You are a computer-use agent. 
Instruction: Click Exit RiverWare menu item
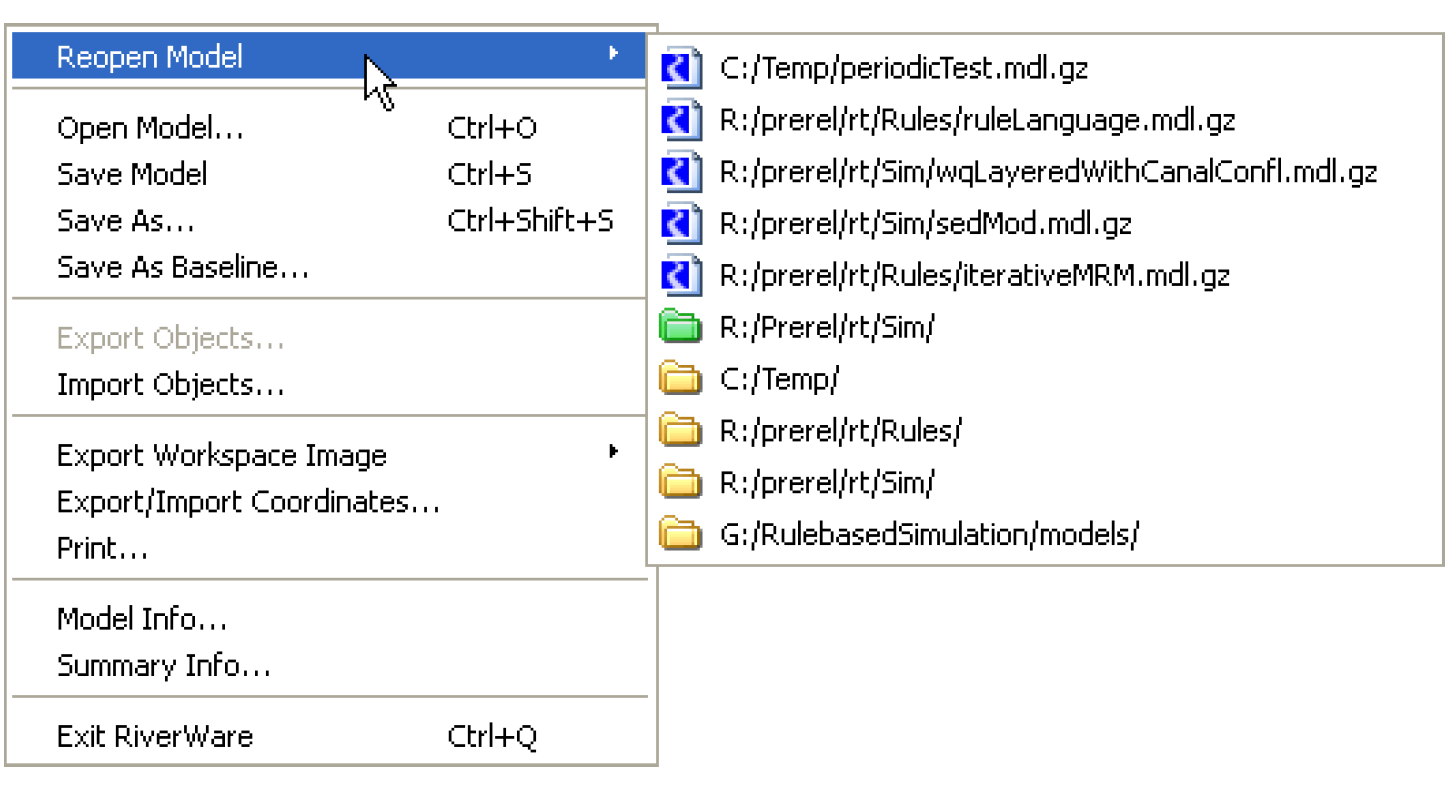155,737
